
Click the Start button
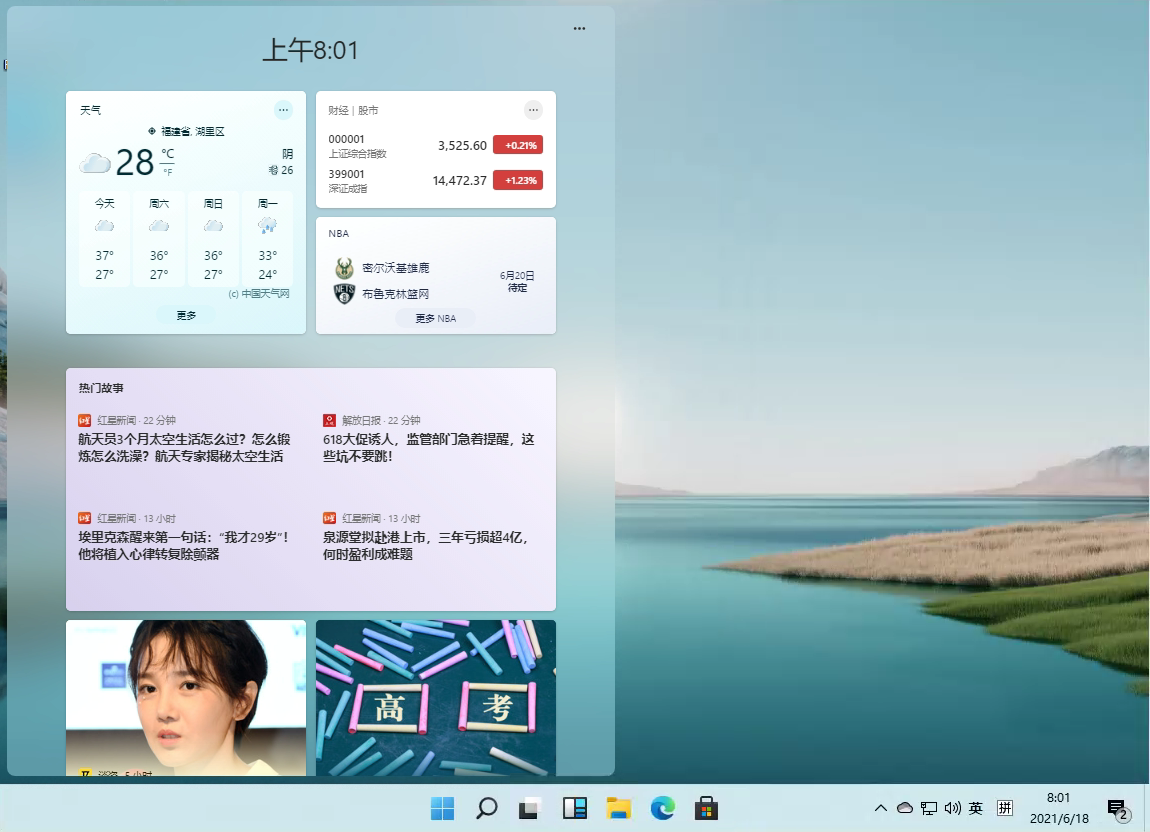[444, 807]
